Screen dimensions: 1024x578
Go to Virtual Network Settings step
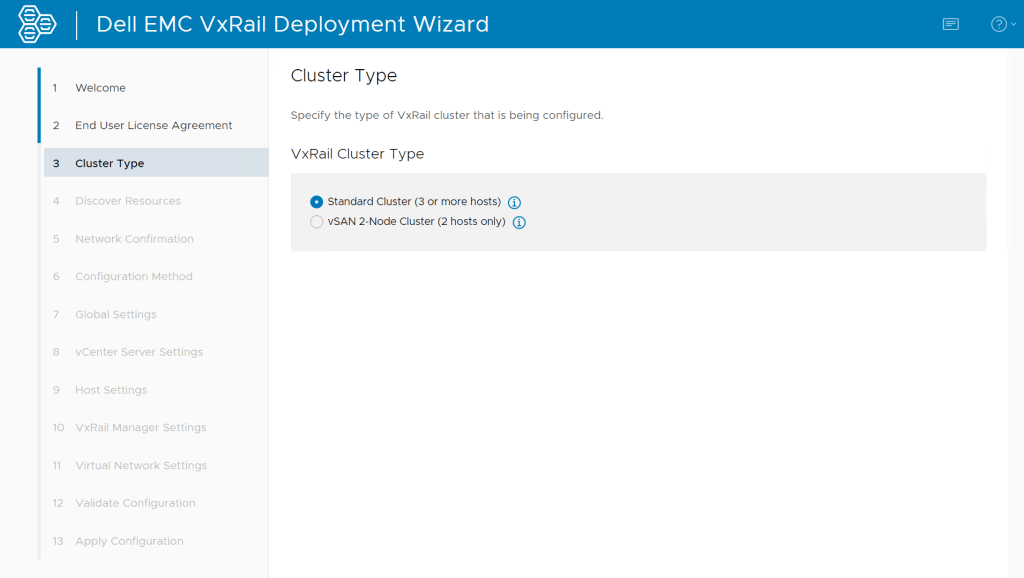[140, 466]
